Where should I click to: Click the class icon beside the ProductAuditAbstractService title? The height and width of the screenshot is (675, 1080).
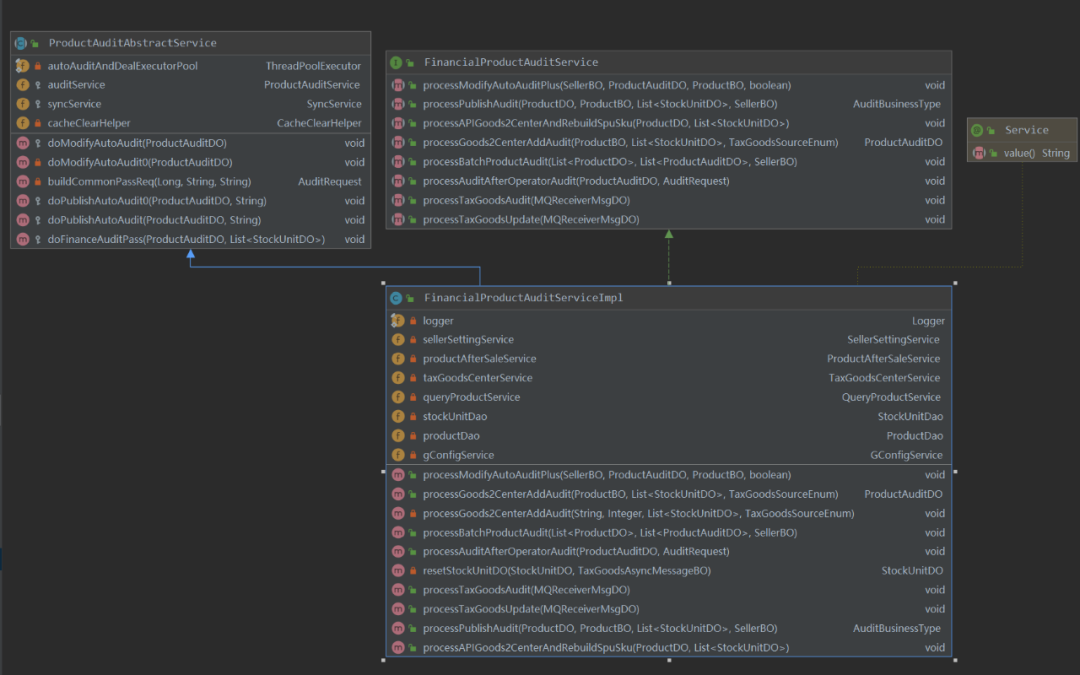(x=21, y=43)
